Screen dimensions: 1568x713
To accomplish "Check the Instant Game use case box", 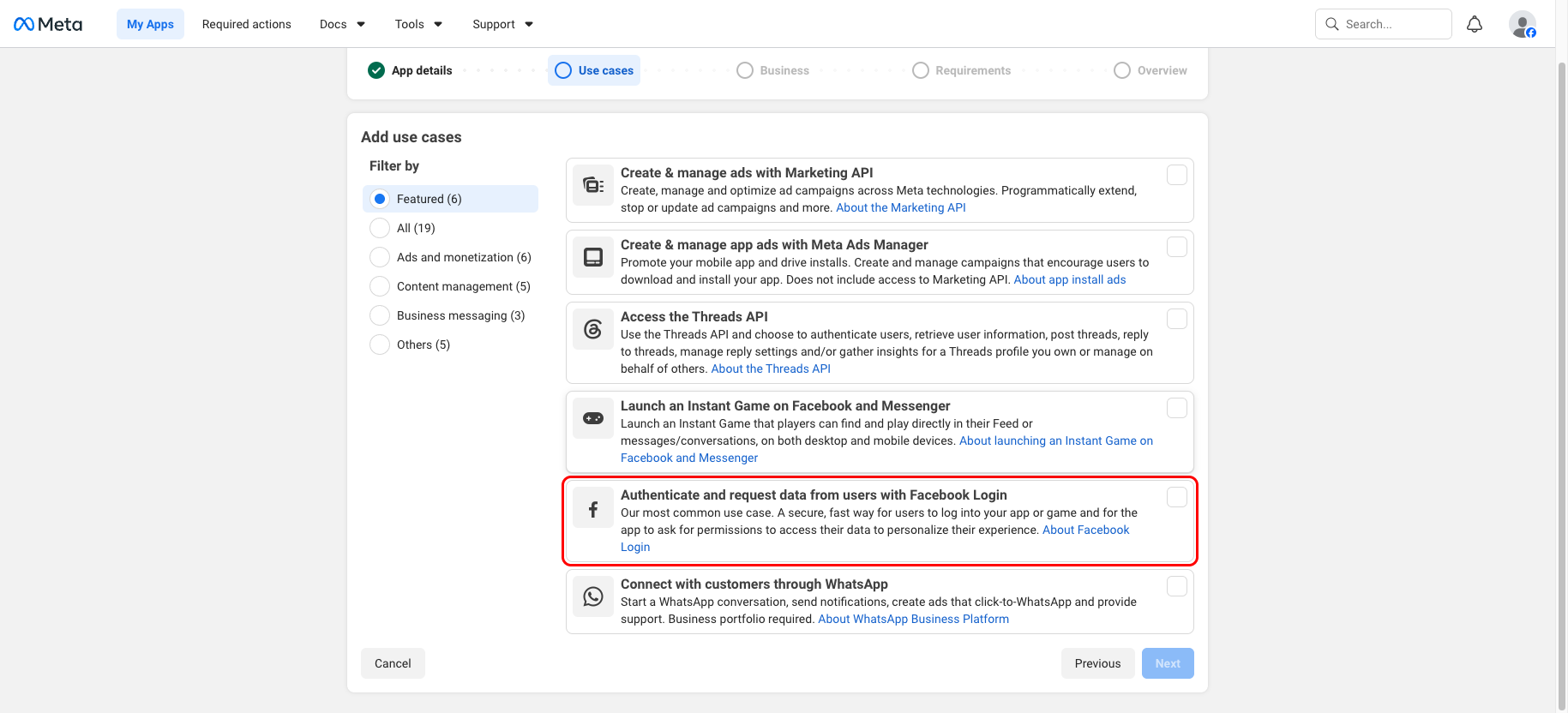I will pos(1177,408).
